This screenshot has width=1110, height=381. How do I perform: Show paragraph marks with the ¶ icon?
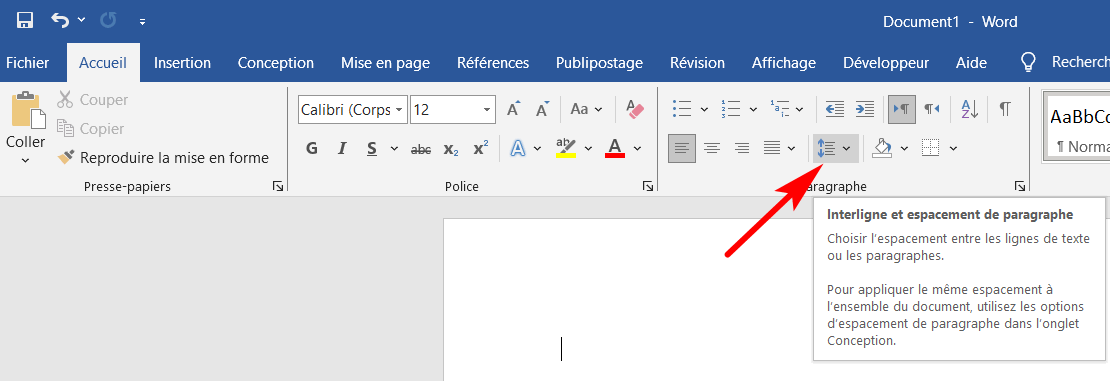pyautogui.click(x=1005, y=109)
